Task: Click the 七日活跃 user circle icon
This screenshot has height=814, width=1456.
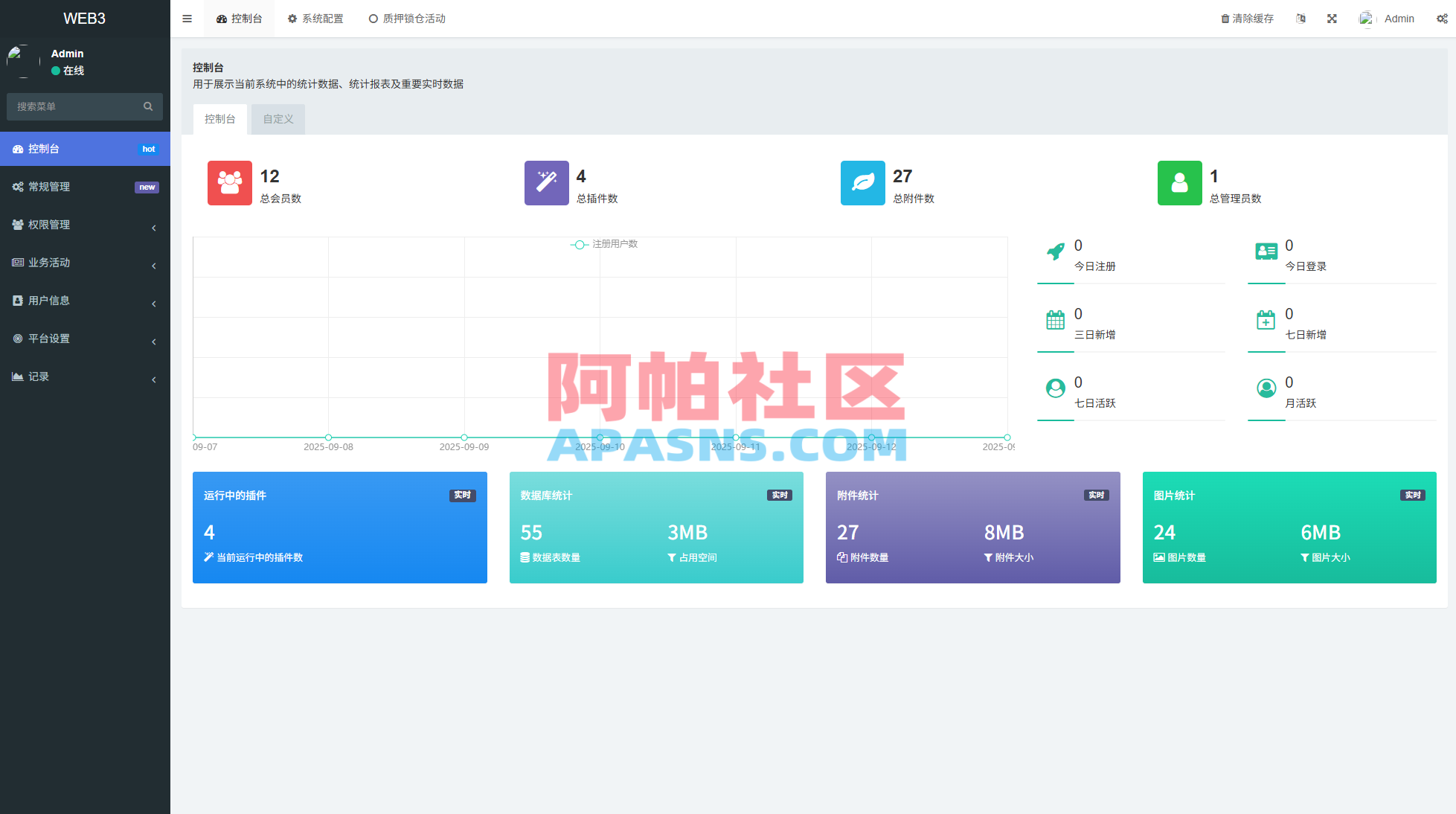Action: click(1055, 388)
